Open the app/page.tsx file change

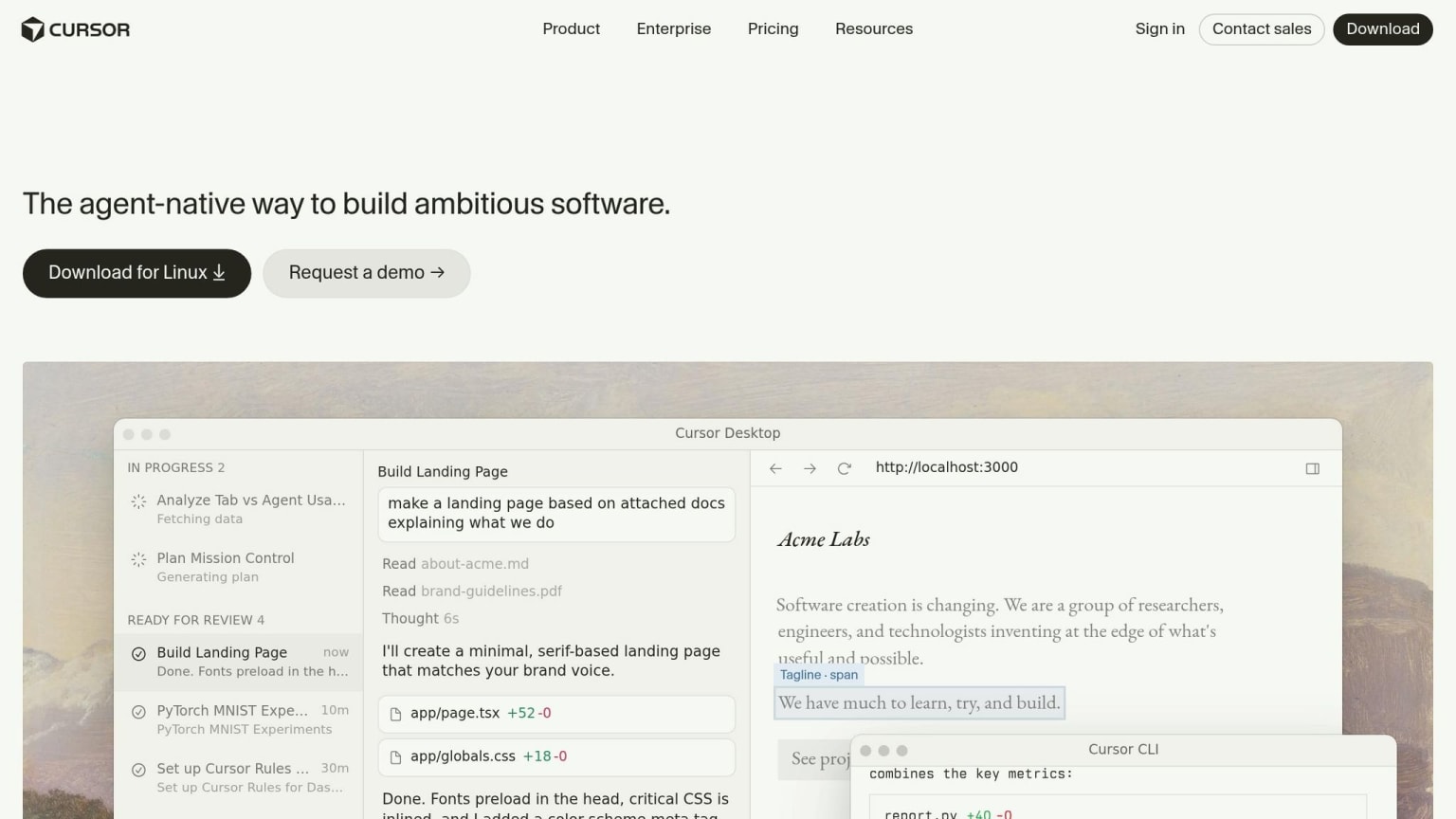(x=556, y=714)
